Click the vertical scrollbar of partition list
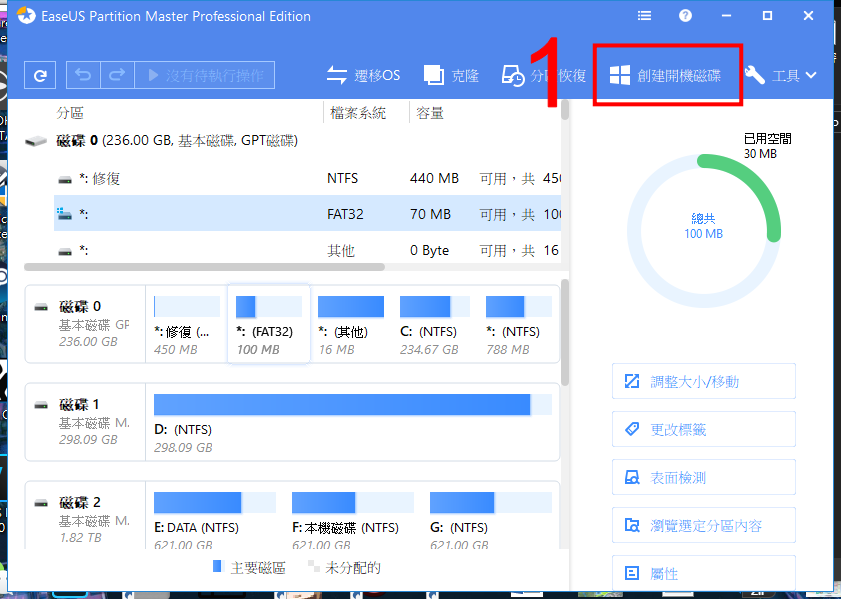Screen dimensions: 841x599 point(565,109)
